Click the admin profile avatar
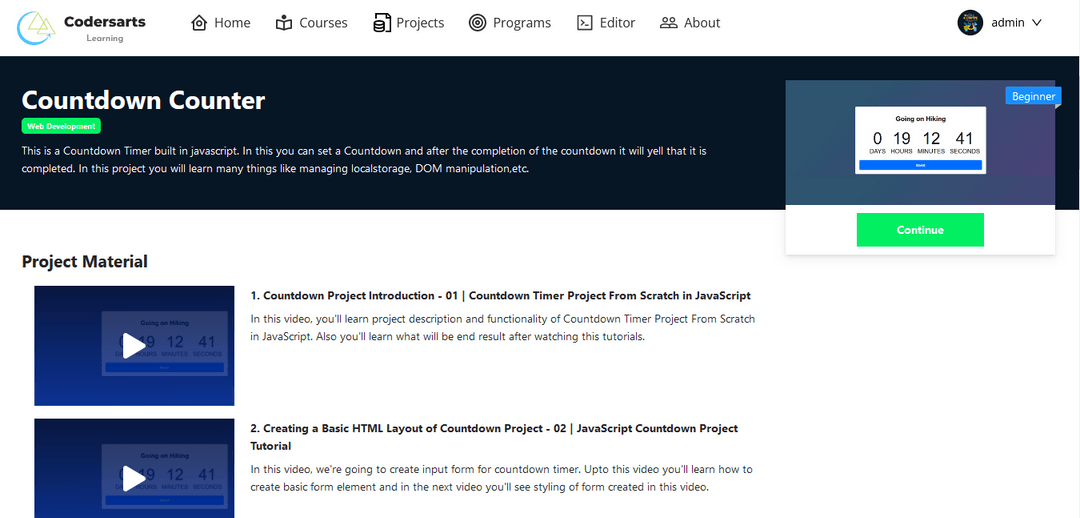Image resolution: width=1080 pixels, height=518 pixels. click(x=970, y=23)
